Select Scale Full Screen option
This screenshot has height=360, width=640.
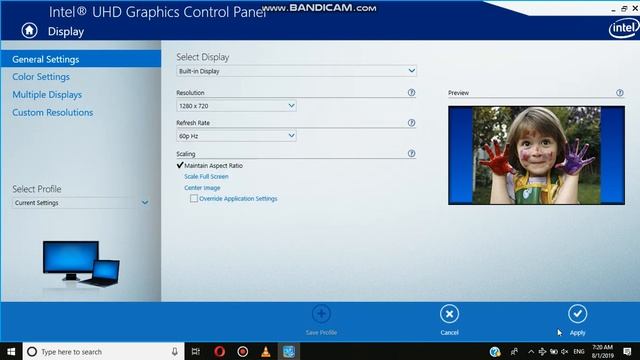[x=206, y=176]
